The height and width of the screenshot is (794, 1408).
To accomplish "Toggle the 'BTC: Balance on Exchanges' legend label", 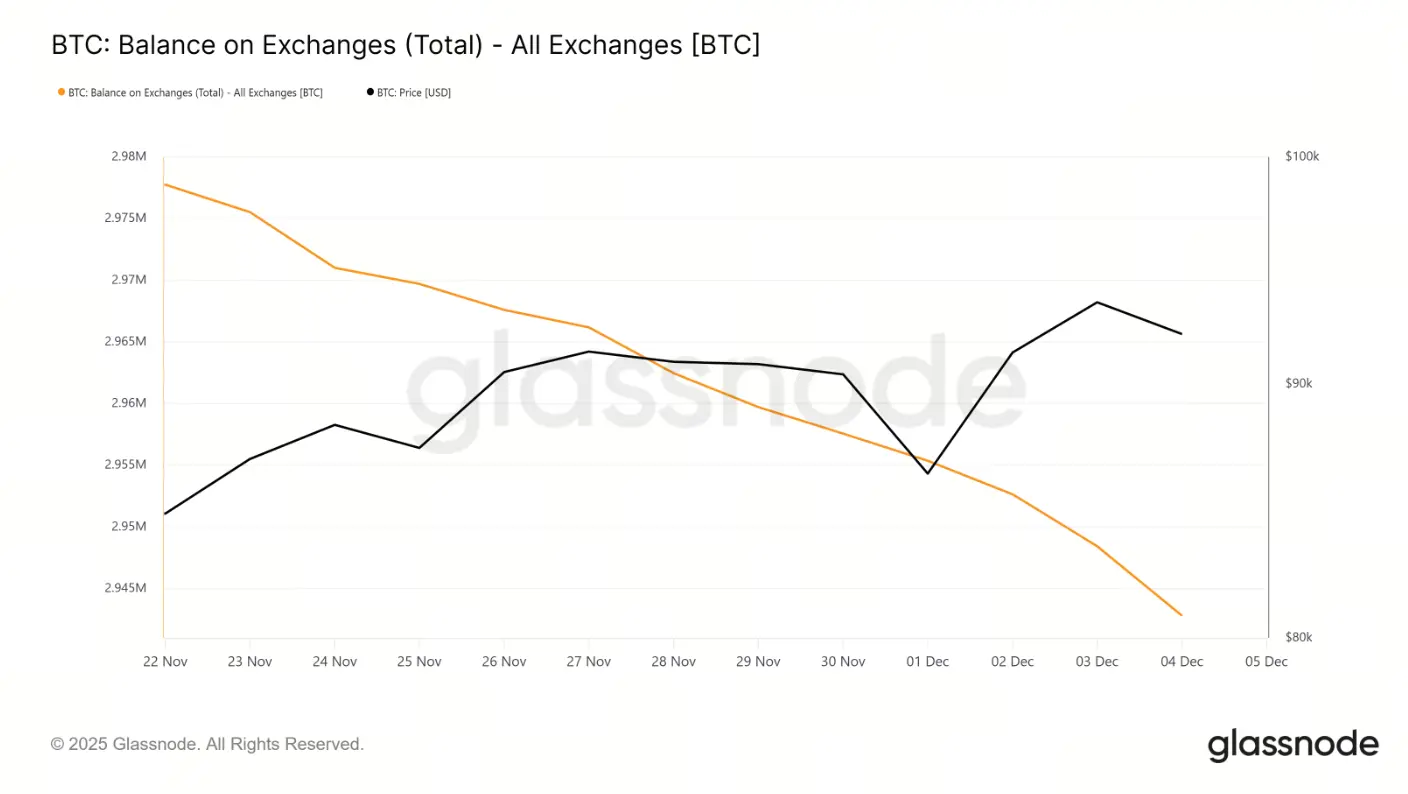I will [195, 93].
